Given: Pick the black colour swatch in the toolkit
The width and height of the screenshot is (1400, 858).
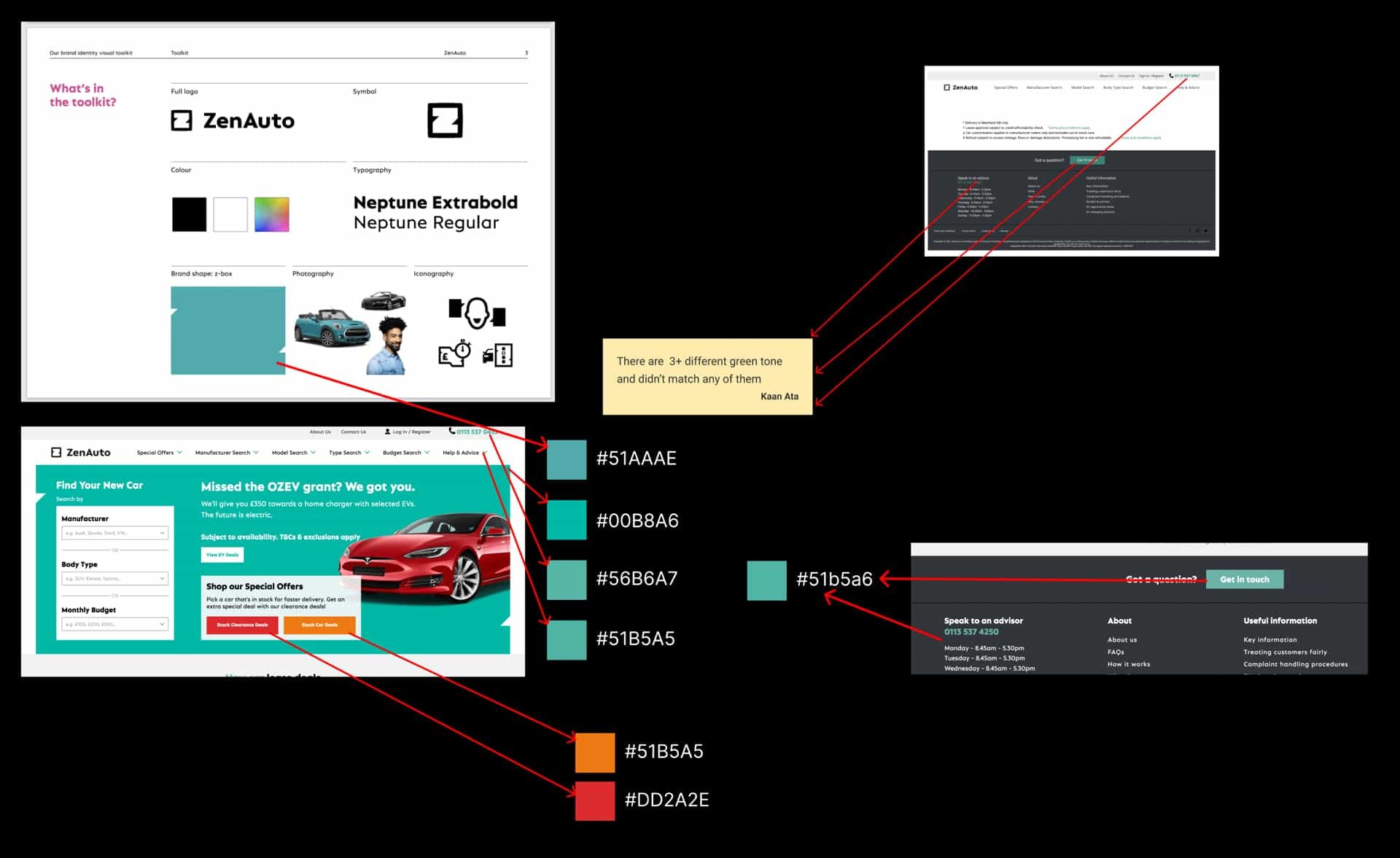Looking at the screenshot, I should coord(190,214).
